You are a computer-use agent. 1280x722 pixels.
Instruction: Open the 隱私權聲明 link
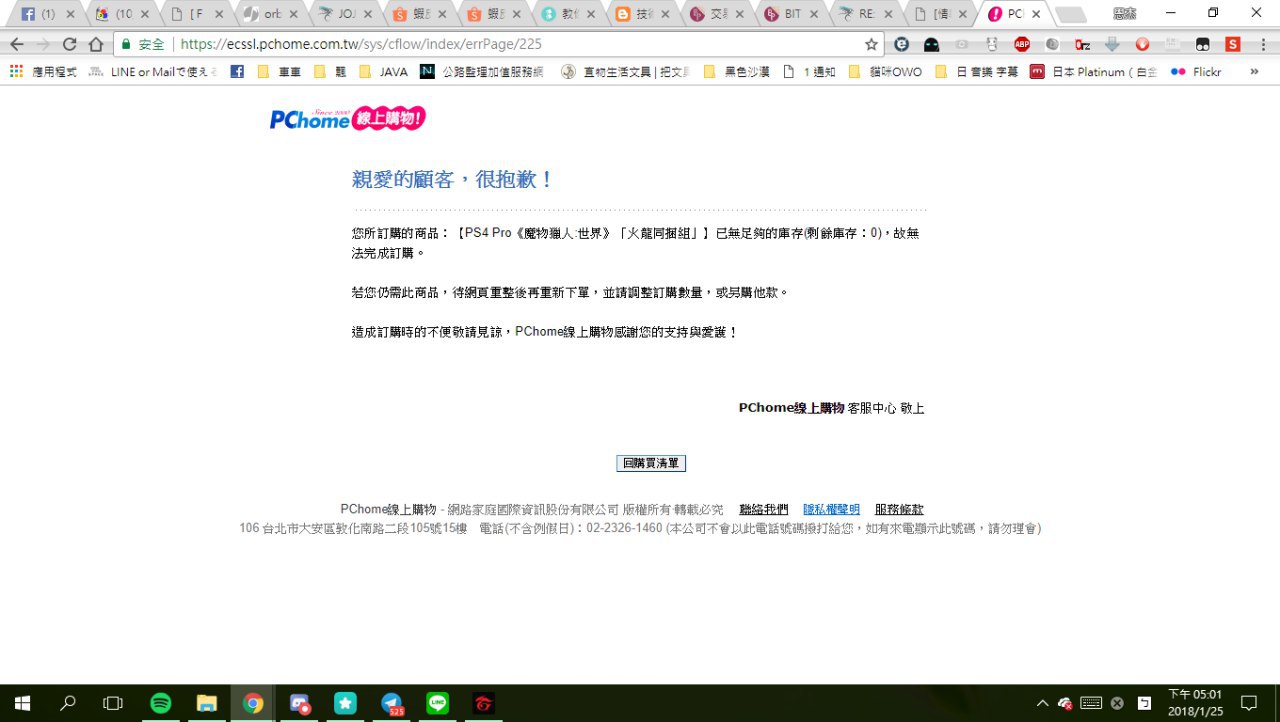[831, 509]
